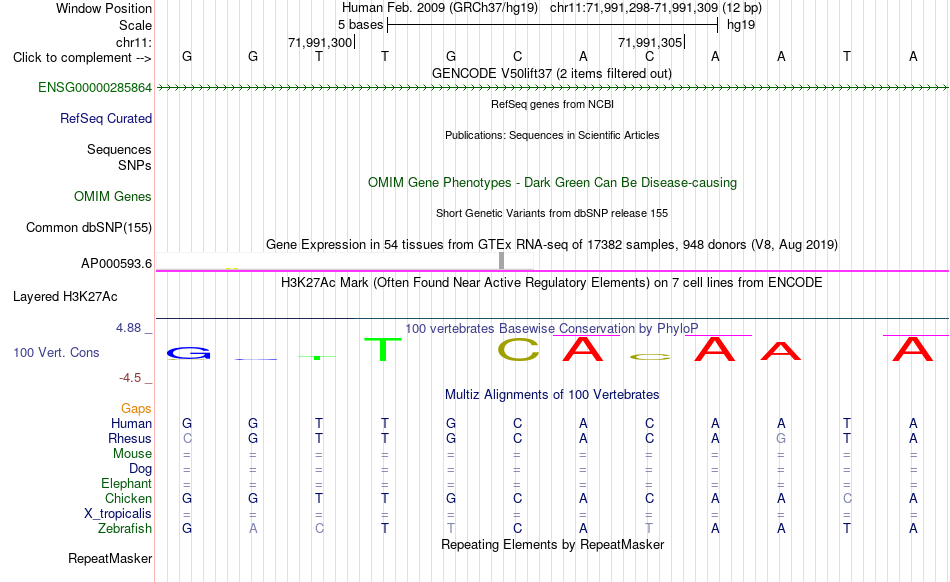The image size is (950, 582).
Task: Click the Scale label
Action: pyautogui.click(x=135, y=25)
